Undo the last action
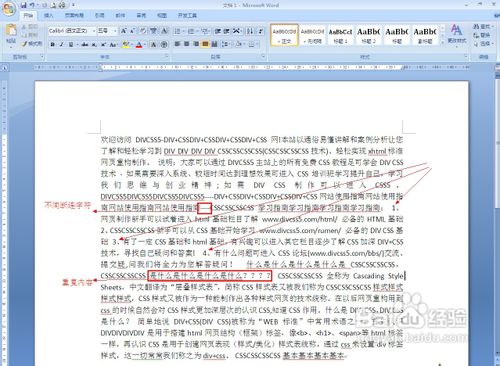500x366 pixels. click(32, 5)
